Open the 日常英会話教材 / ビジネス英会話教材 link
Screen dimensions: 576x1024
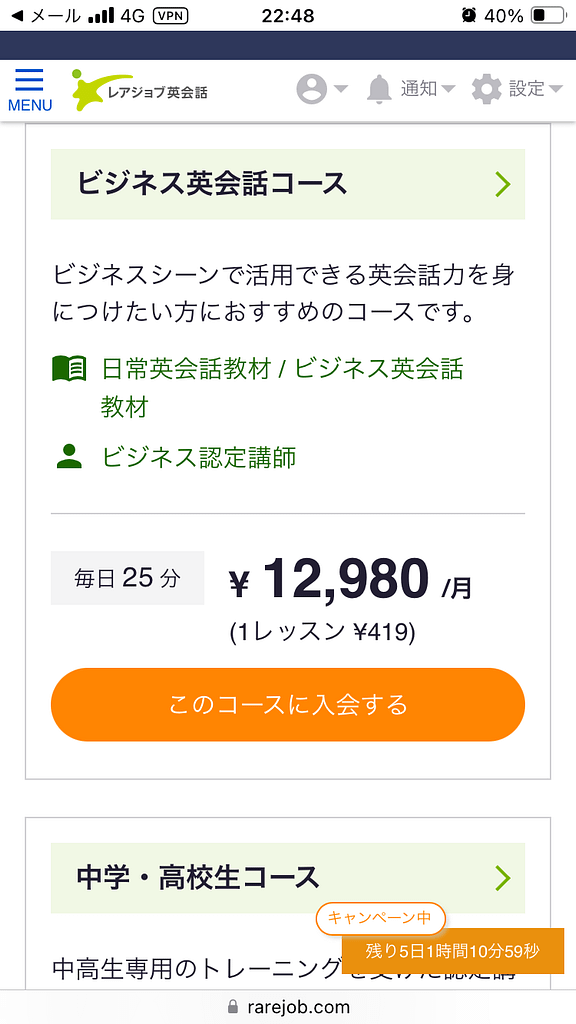(x=282, y=370)
